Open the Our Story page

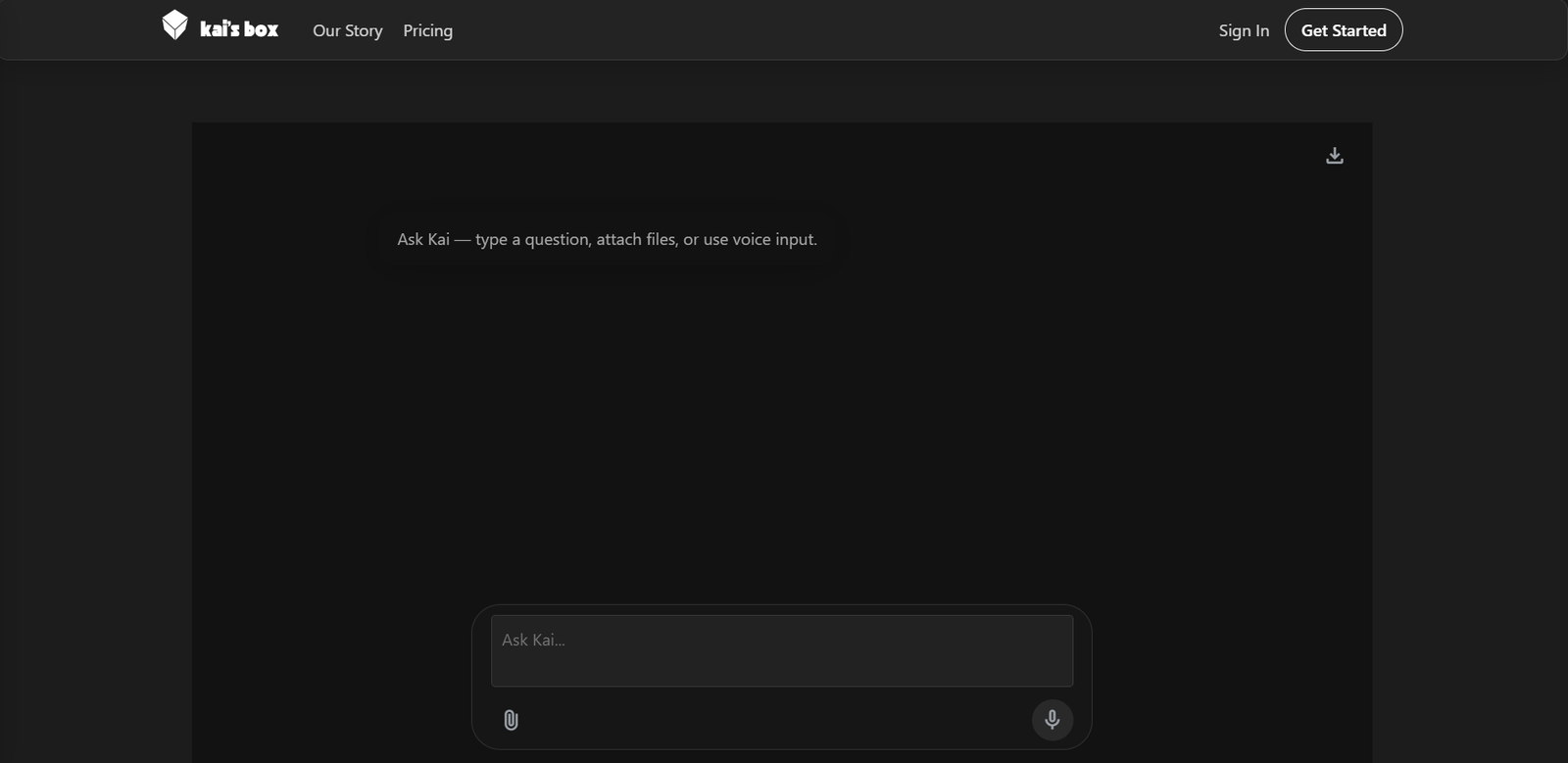[347, 30]
